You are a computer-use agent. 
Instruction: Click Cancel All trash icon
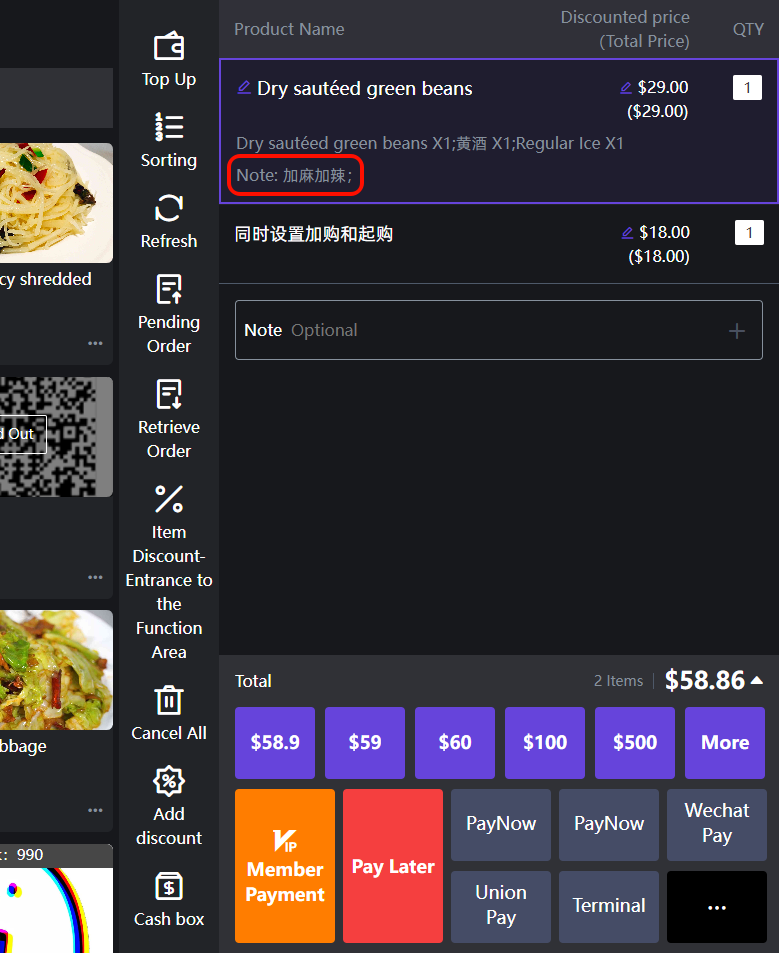click(168, 700)
